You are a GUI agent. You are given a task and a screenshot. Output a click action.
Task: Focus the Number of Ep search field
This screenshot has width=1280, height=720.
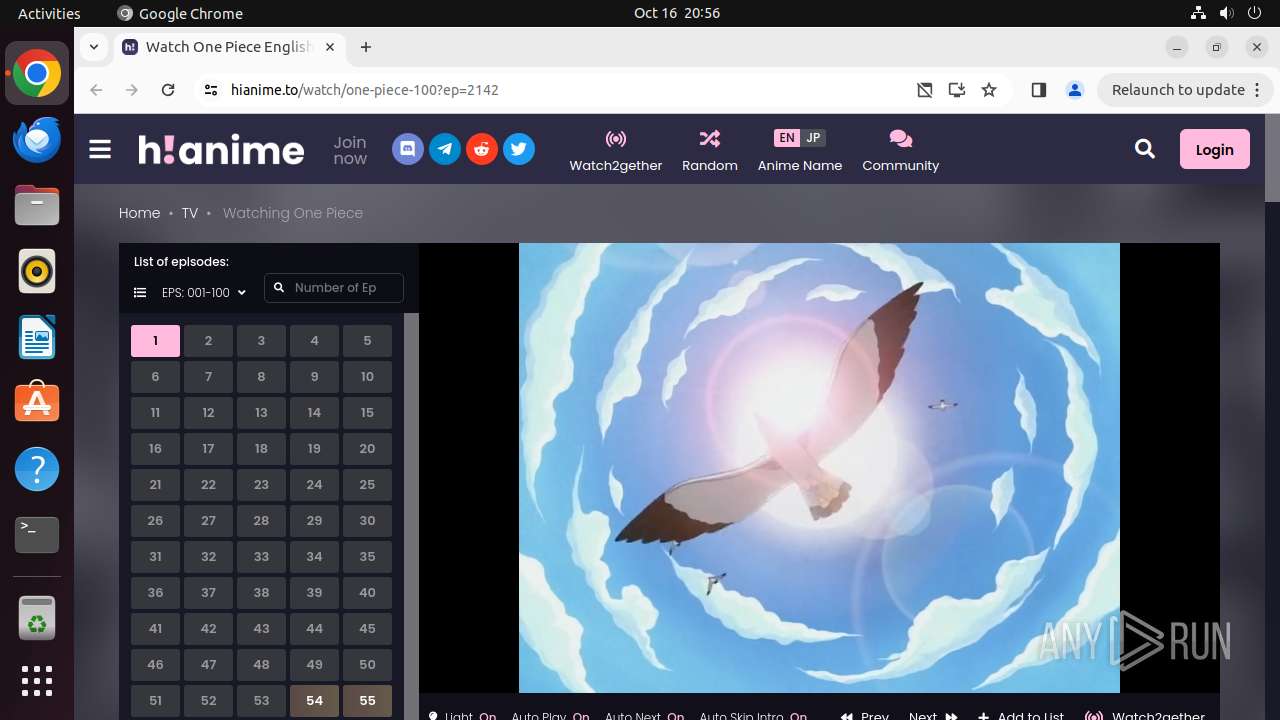click(334, 288)
